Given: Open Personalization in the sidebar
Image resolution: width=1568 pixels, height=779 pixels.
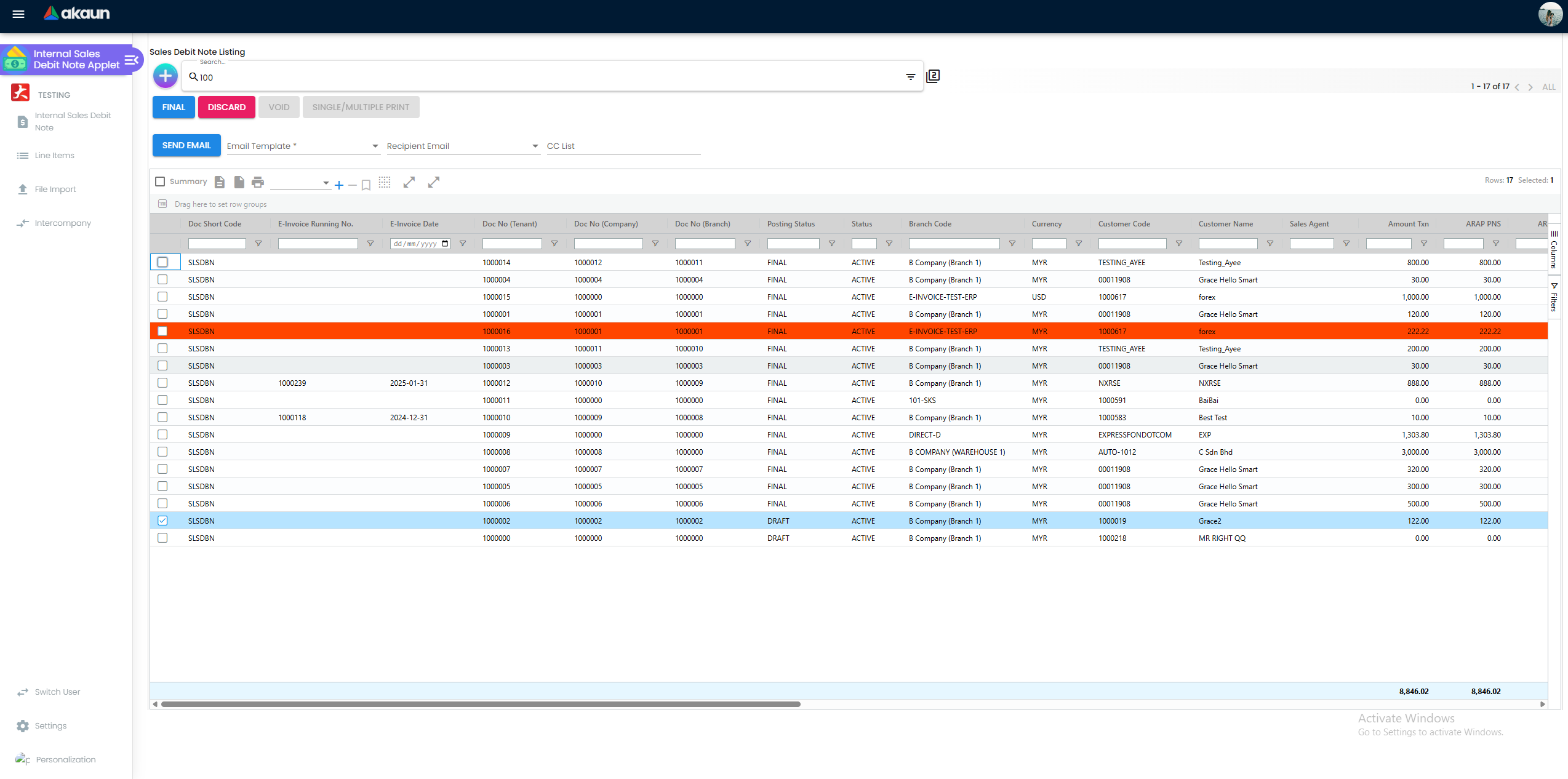Looking at the screenshot, I should click(x=66, y=760).
